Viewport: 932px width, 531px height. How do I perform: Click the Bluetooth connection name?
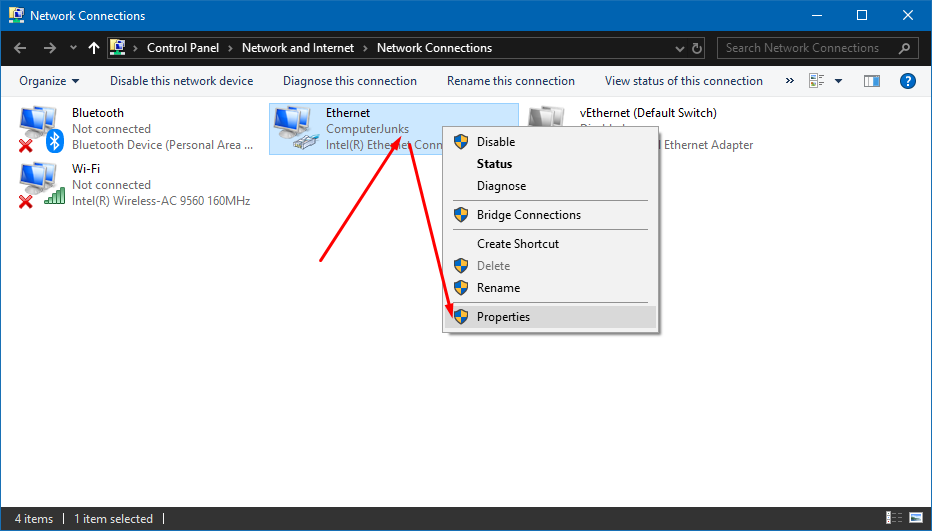click(x=98, y=112)
